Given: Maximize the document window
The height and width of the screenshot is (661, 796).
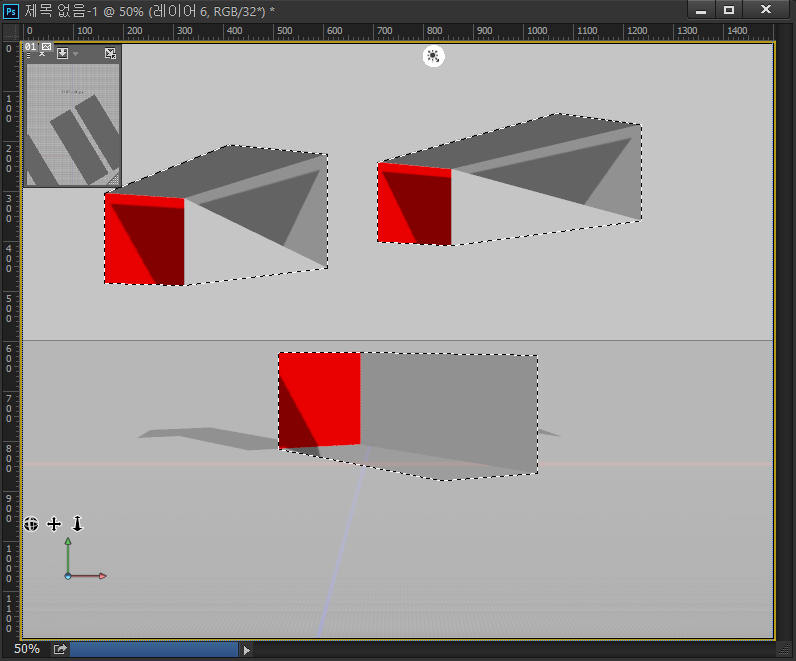Looking at the screenshot, I should click(729, 10).
